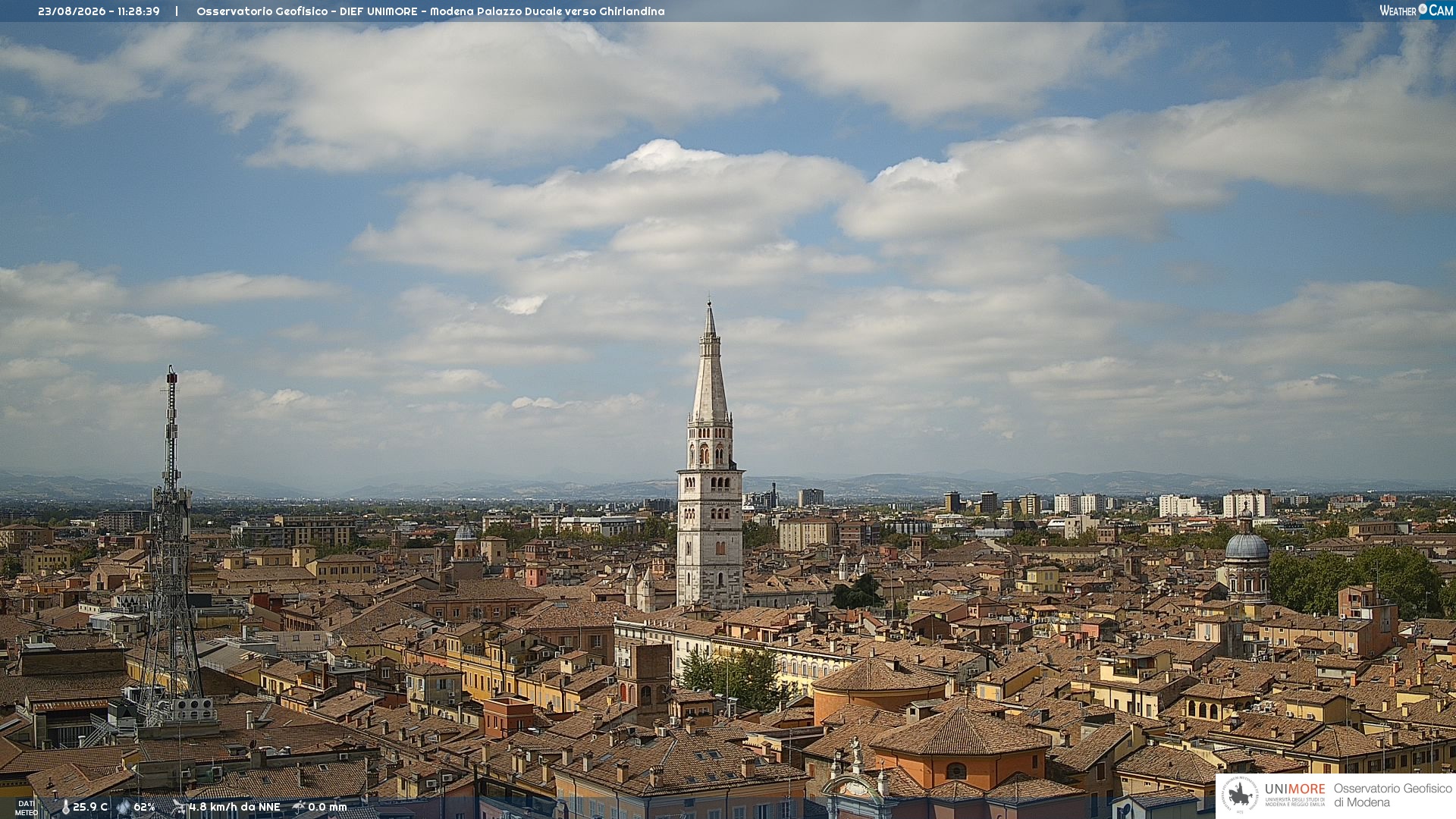The width and height of the screenshot is (1456, 819).
Task: Click the 0.0 mm rainfall reading
Action: (x=327, y=807)
